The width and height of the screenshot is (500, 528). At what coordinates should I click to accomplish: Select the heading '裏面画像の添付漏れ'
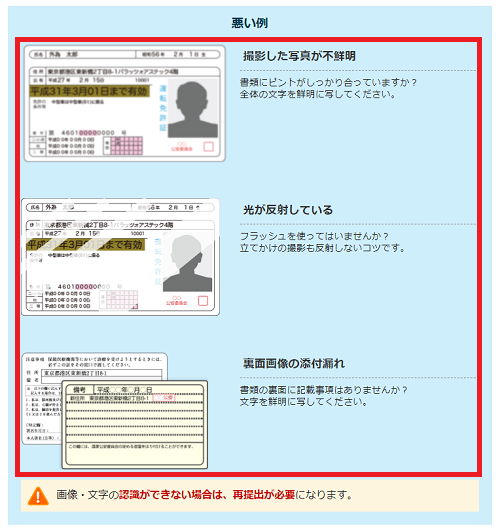(x=294, y=363)
